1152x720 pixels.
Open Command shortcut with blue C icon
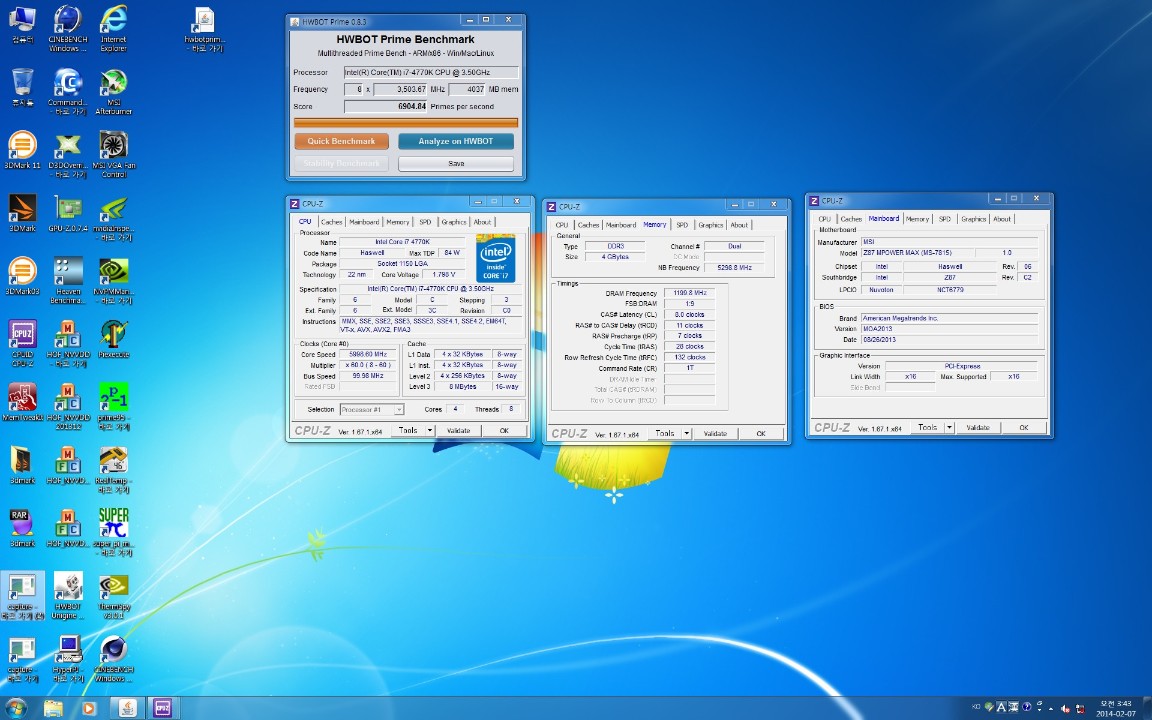pos(68,92)
